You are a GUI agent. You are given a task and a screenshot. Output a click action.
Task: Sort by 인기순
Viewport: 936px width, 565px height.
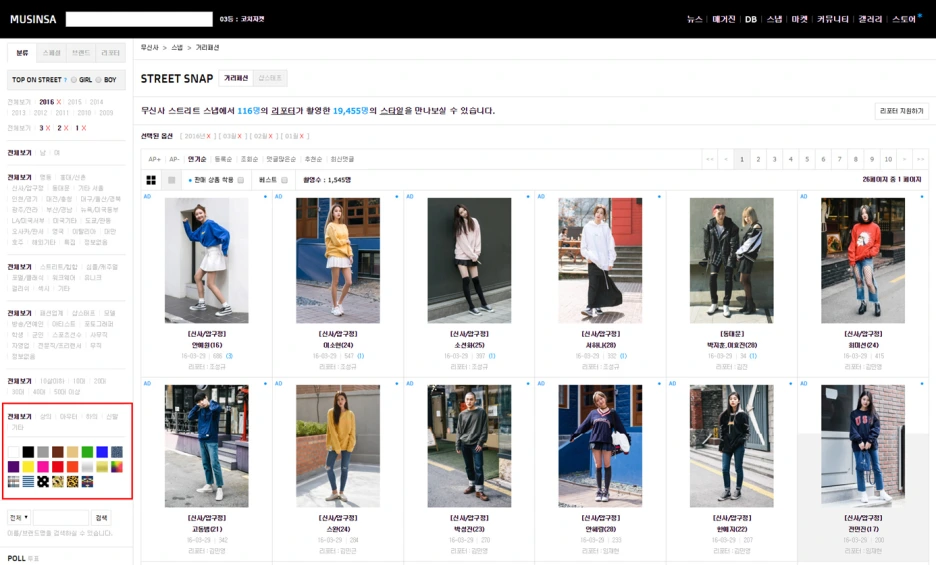click(x=197, y=159)
